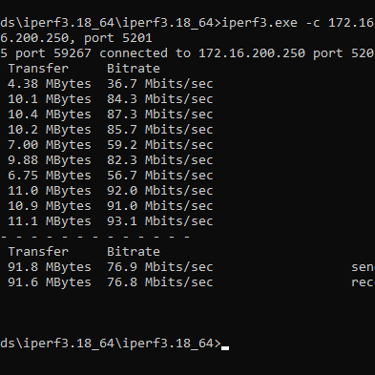Image resolution: width=375 pixels, height=375 pixels.
Task: Select the 36.7 Mbits/sec bitrate value
Action: pos(160,84)
